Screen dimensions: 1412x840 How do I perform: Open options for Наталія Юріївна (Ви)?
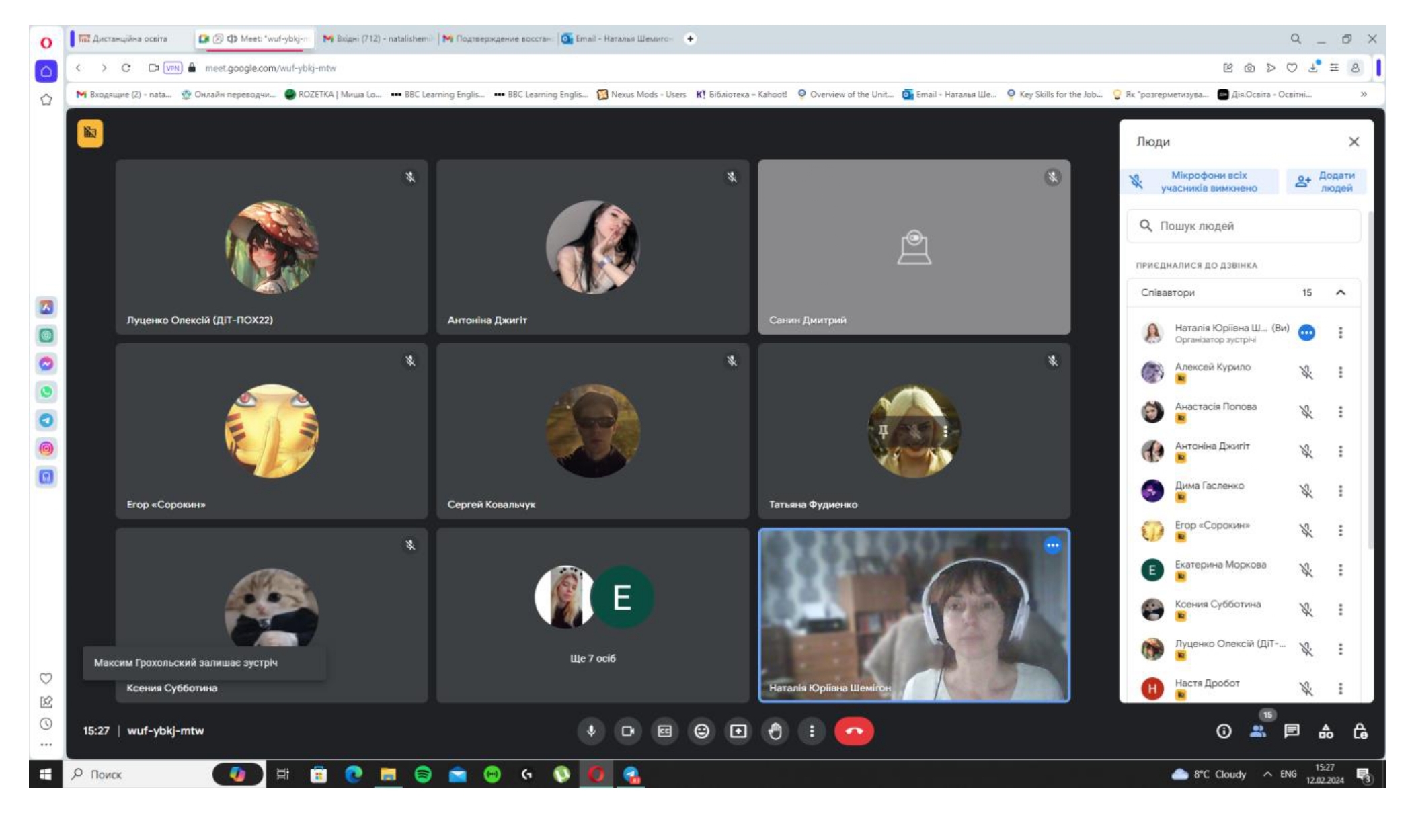tap(1341, 333)
